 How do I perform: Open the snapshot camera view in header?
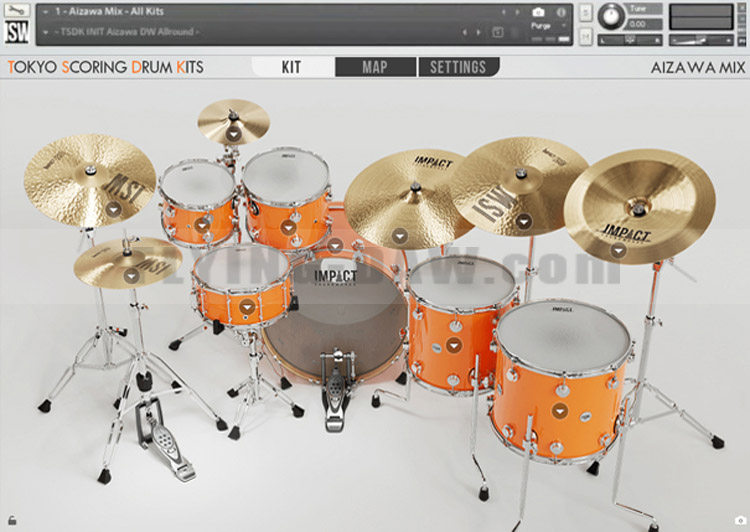tap(538, 12)
